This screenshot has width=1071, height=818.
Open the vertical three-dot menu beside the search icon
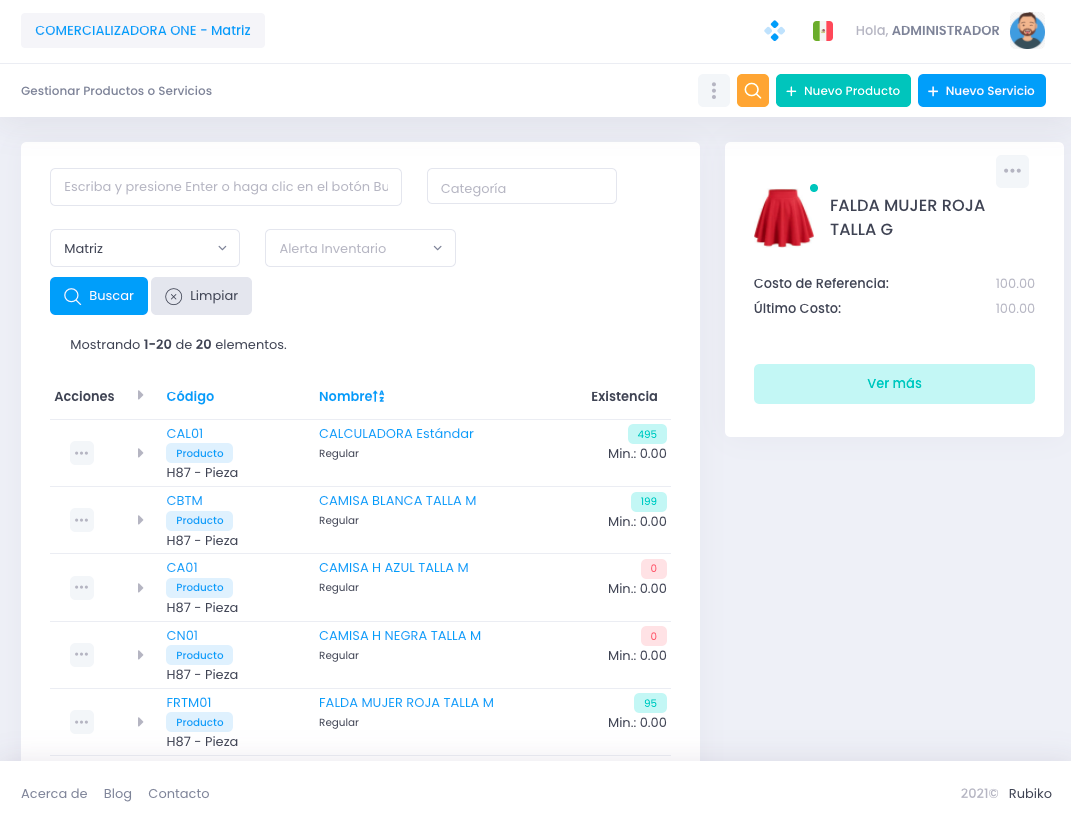(713, 90)
